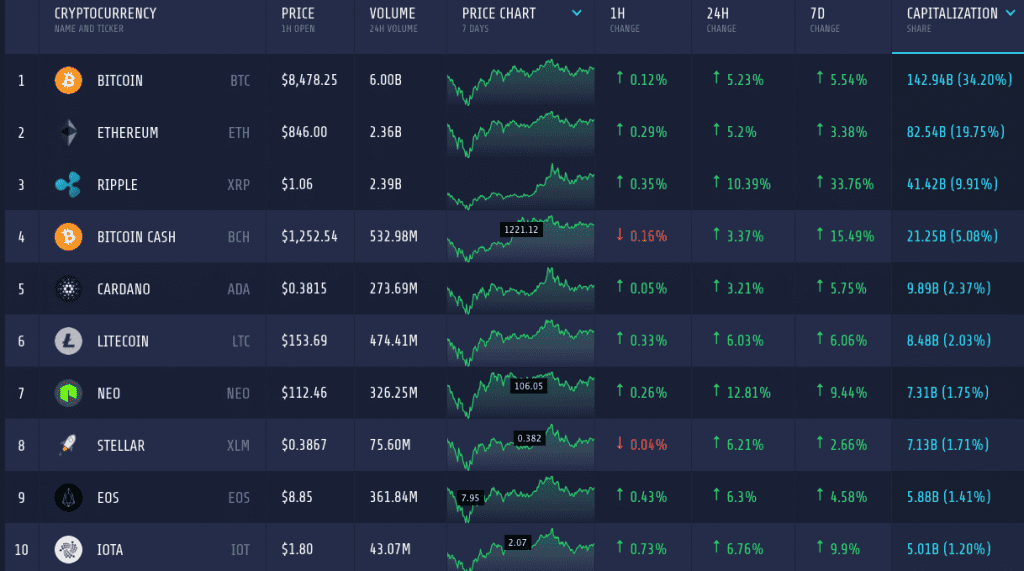Click the 1221.12 tooltip on Bitcoin Cash chart
Viewport: 1024px width, 571px height.
[x=521, y=229]
